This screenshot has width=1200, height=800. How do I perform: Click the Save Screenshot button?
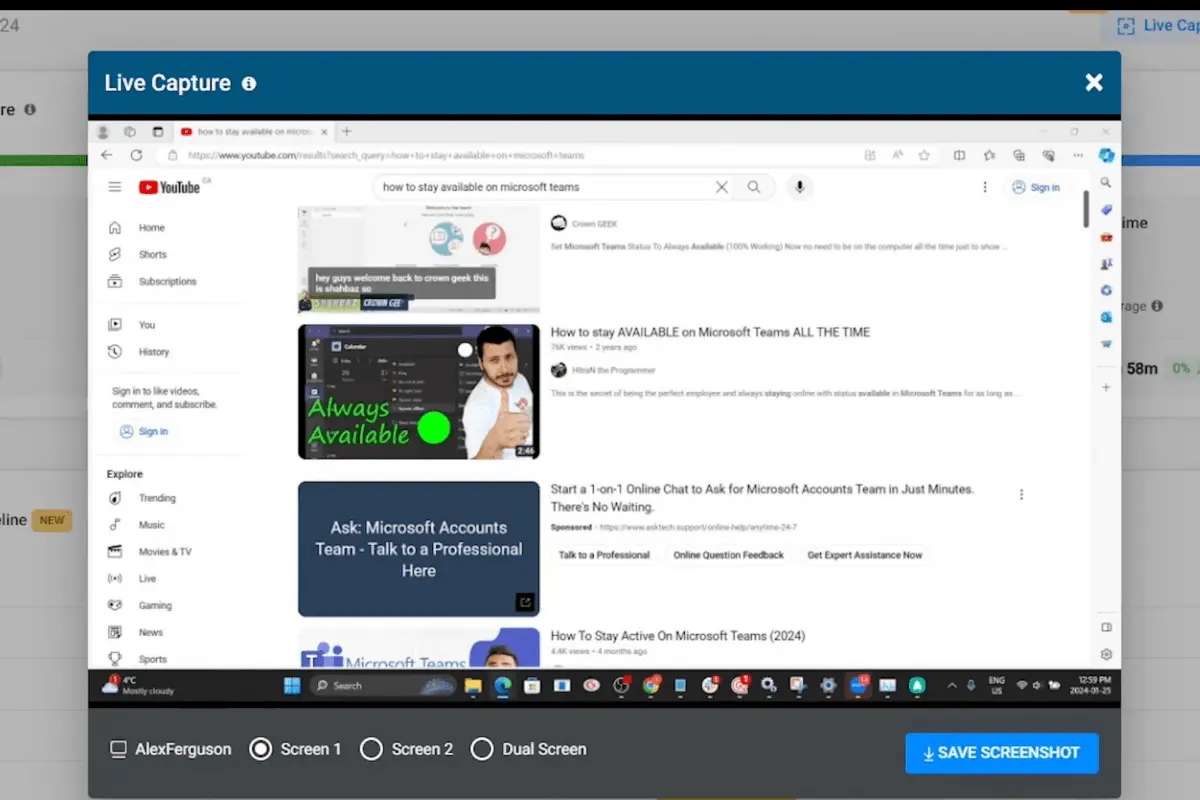click(x=1002, y=753)
